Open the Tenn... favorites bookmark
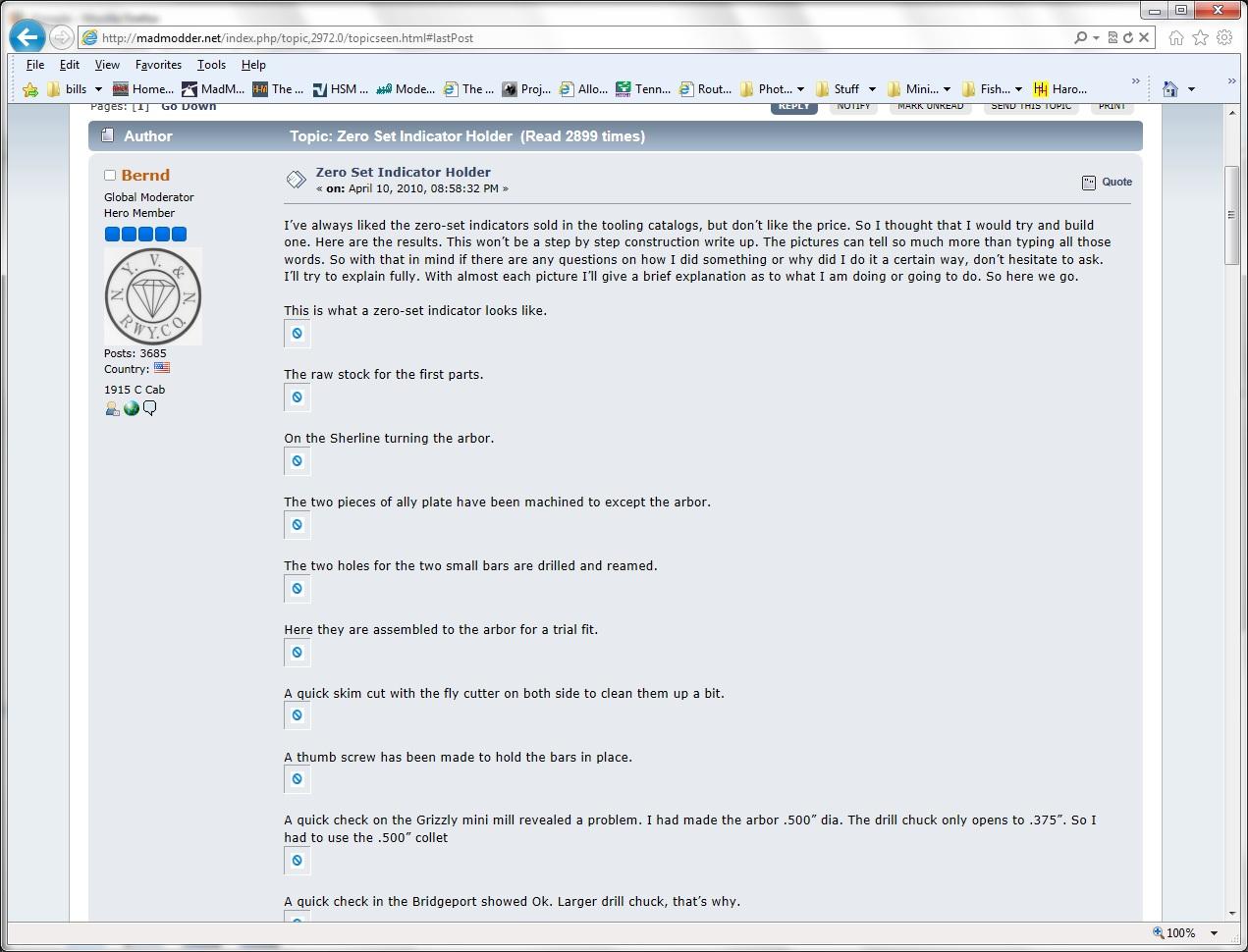 pyautogui.click(x=643, y=89)
